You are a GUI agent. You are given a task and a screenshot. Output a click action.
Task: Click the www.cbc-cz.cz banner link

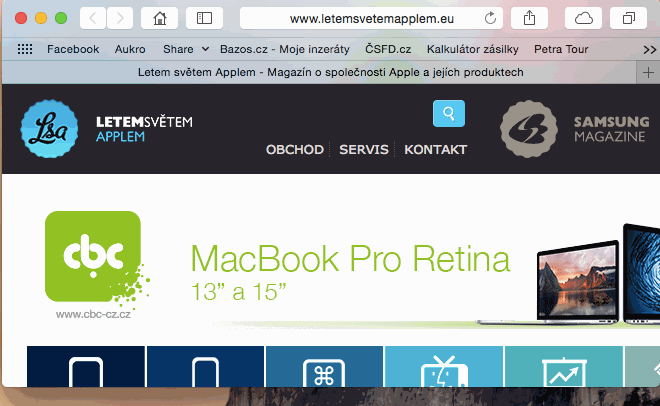93,314
